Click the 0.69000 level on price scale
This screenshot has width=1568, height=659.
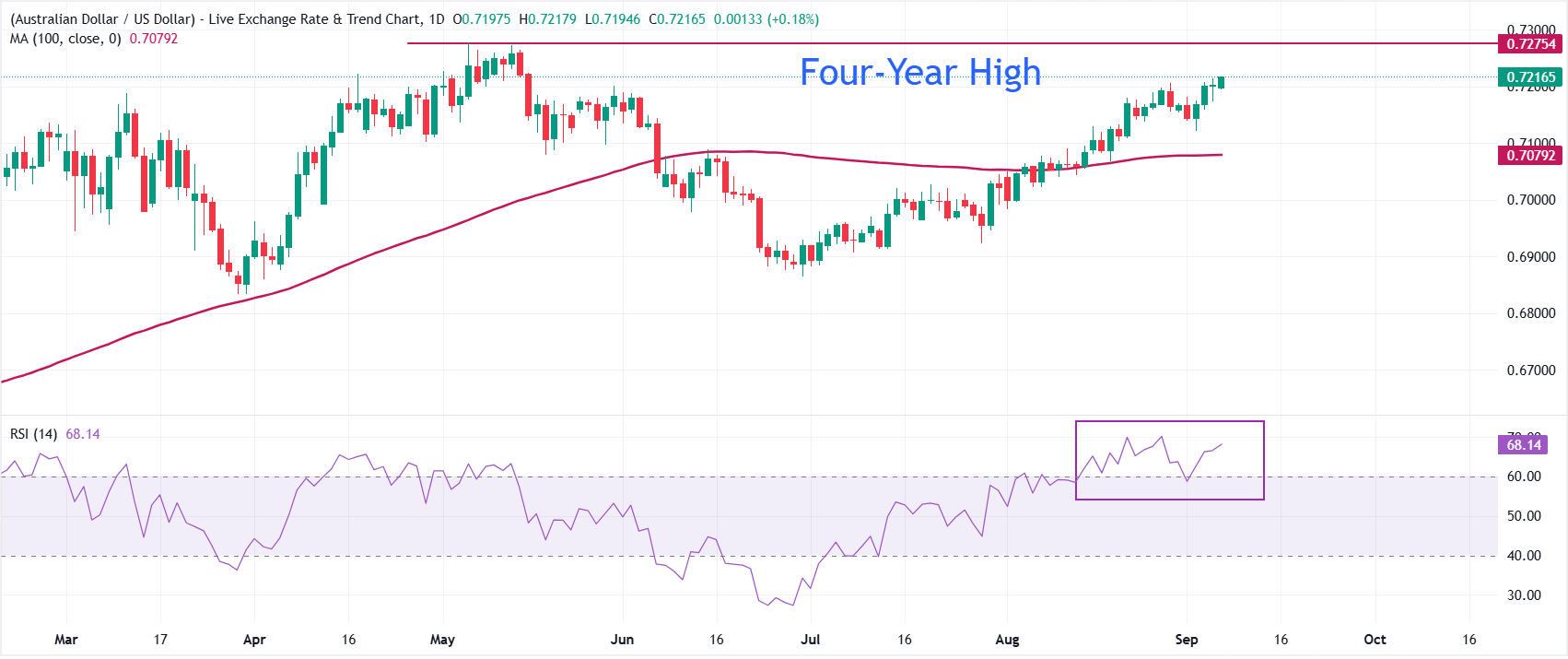(x=1531, y=257)
